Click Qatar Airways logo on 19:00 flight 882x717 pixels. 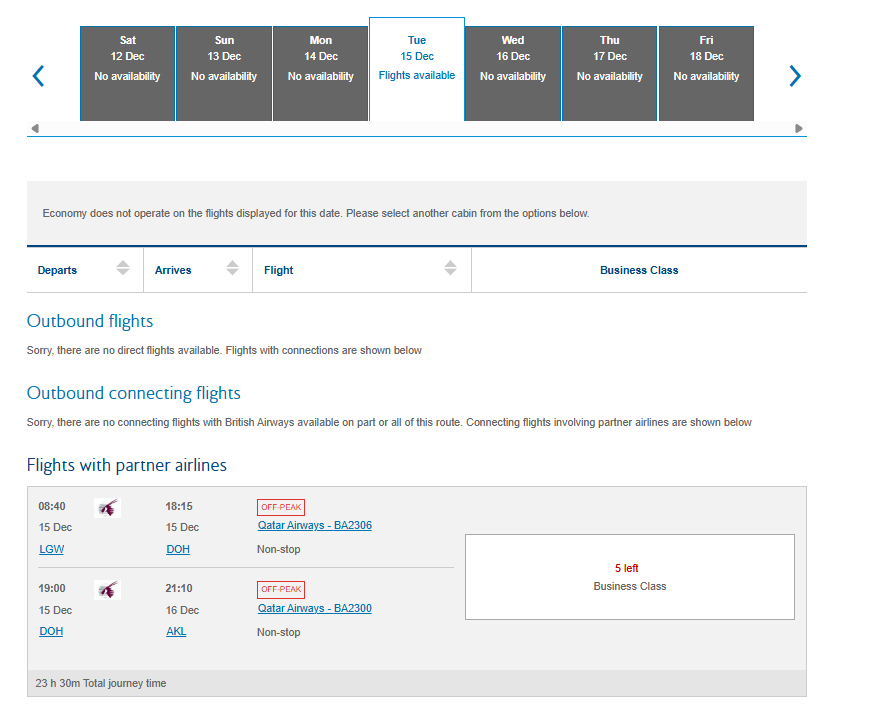[107, 590]
